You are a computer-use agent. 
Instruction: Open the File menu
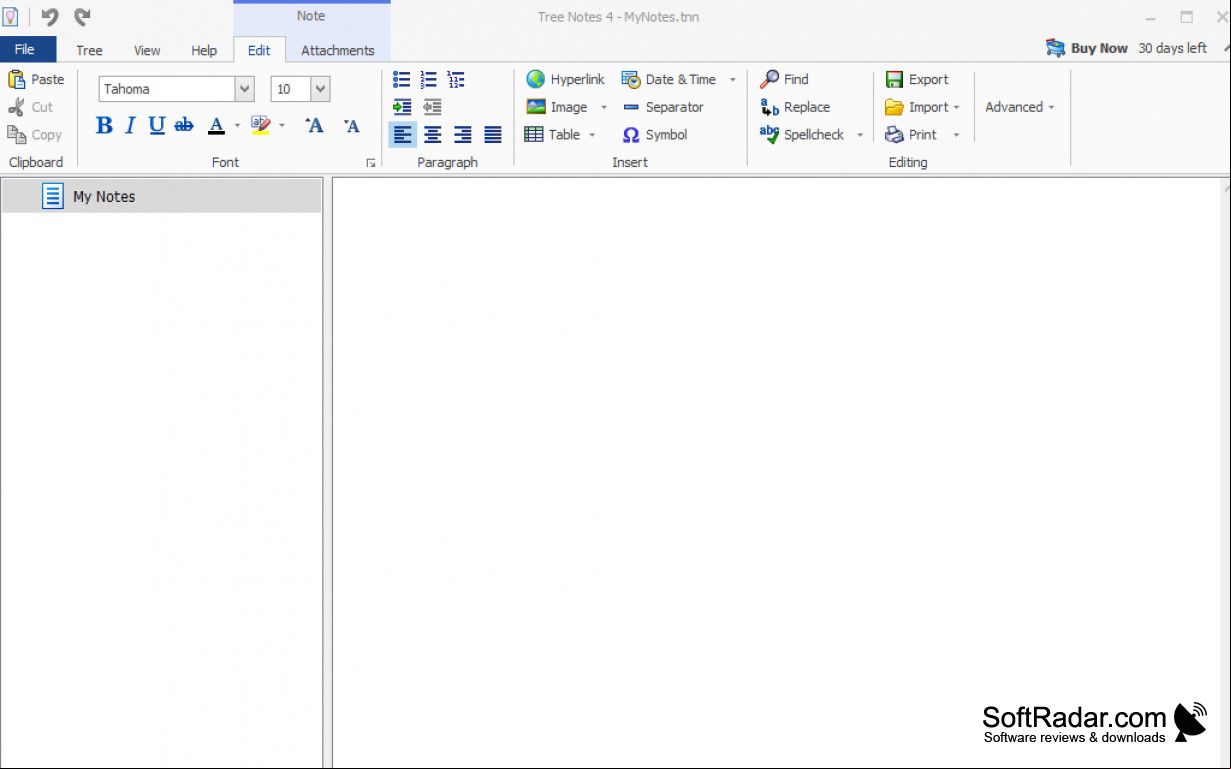pos(28,49)
